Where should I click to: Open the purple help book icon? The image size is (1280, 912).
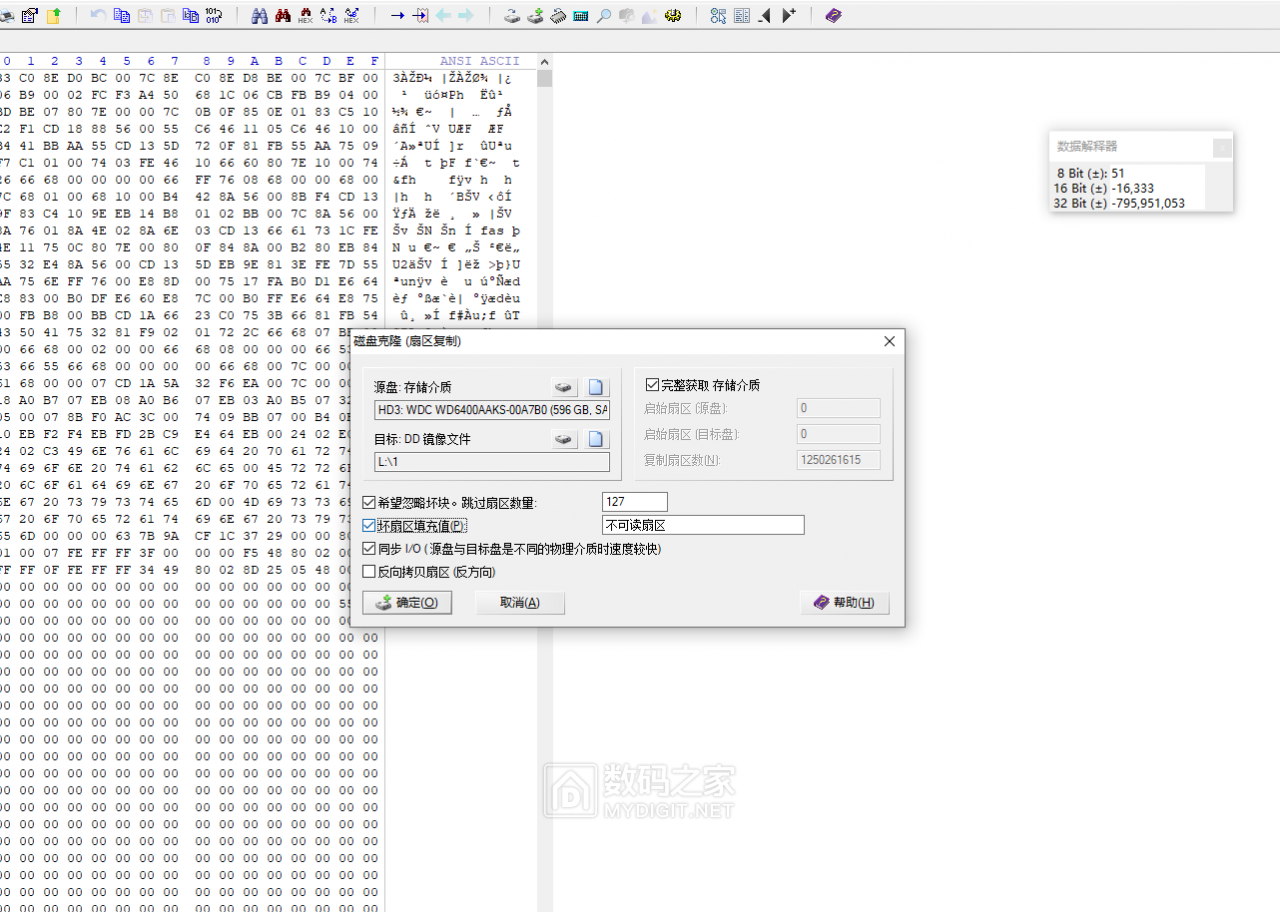pyautogui.click(x=833, y=15)
